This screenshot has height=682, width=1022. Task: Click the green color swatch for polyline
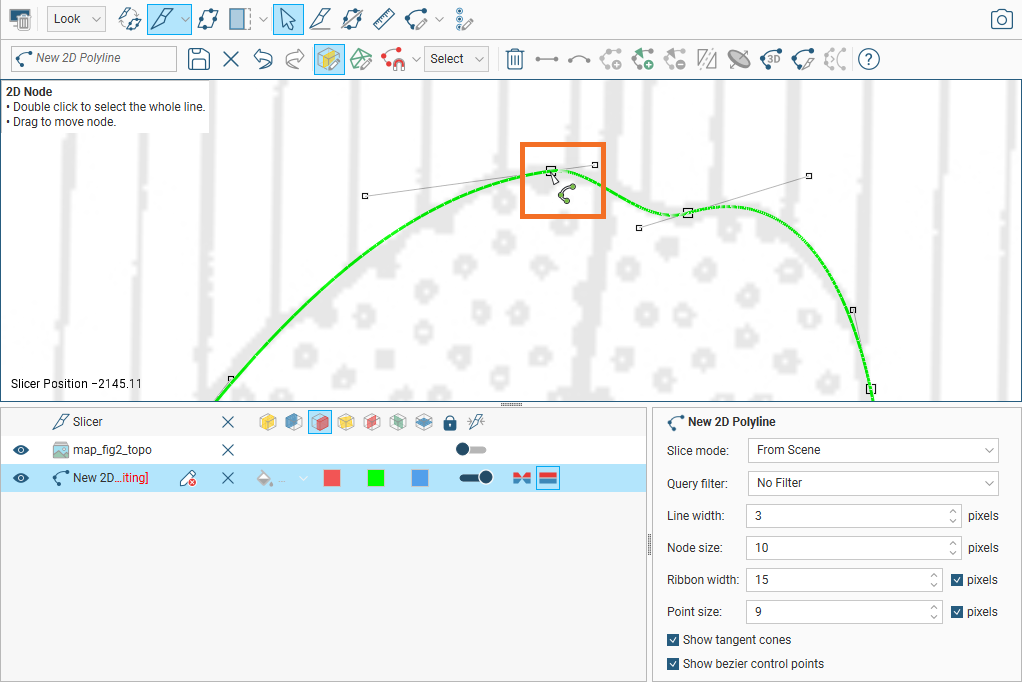[376, 478]
